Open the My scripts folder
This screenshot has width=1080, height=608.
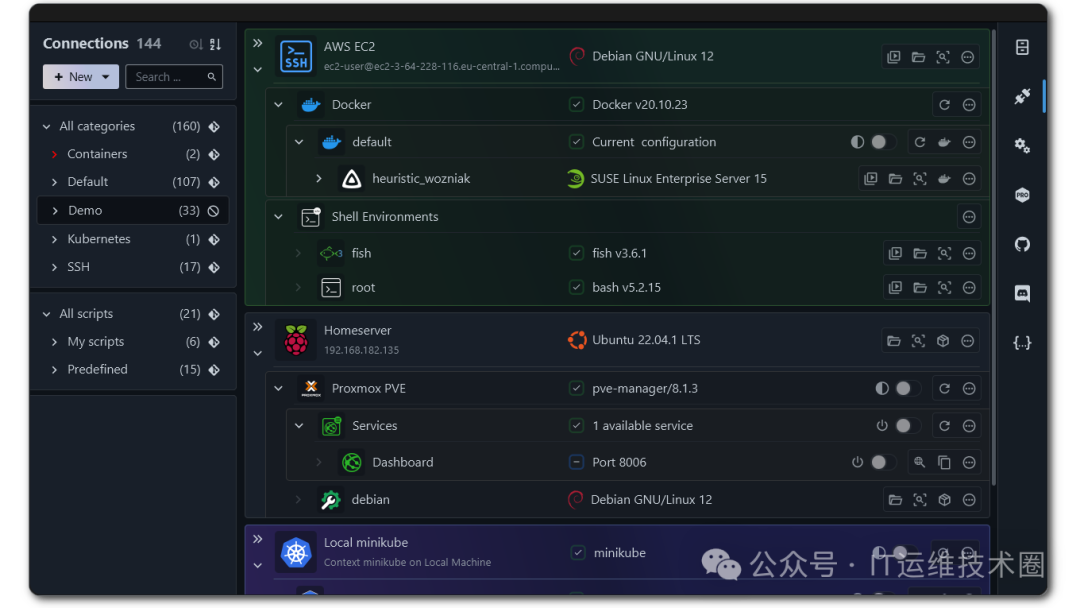[133, 342]
